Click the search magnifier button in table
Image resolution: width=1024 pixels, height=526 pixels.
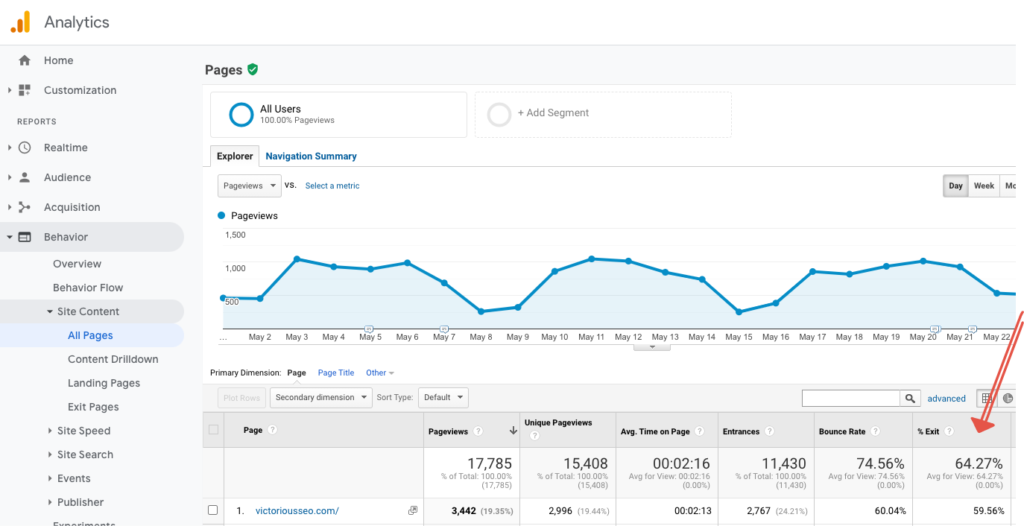pyautogui.click(x=910, y=398)
